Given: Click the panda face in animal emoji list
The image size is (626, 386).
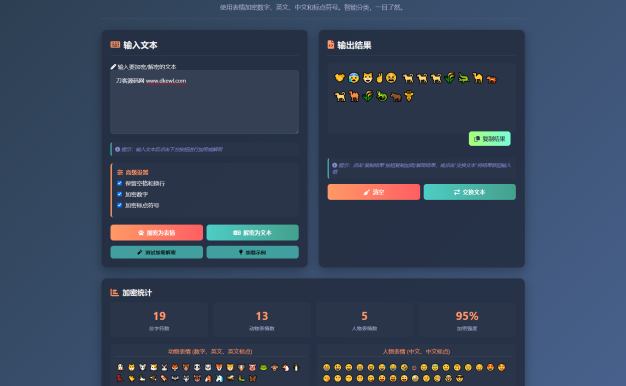Looking at the screenshot, I should coord(197,368).
